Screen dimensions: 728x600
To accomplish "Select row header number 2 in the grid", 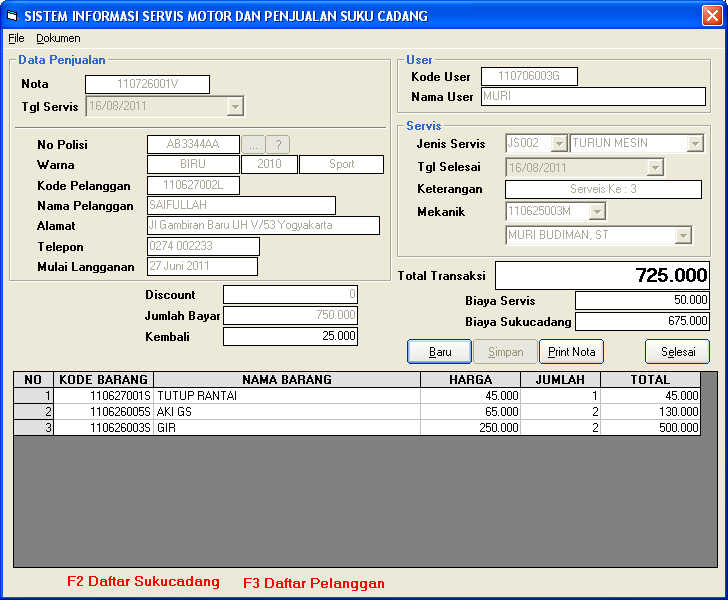I will 33,411.
